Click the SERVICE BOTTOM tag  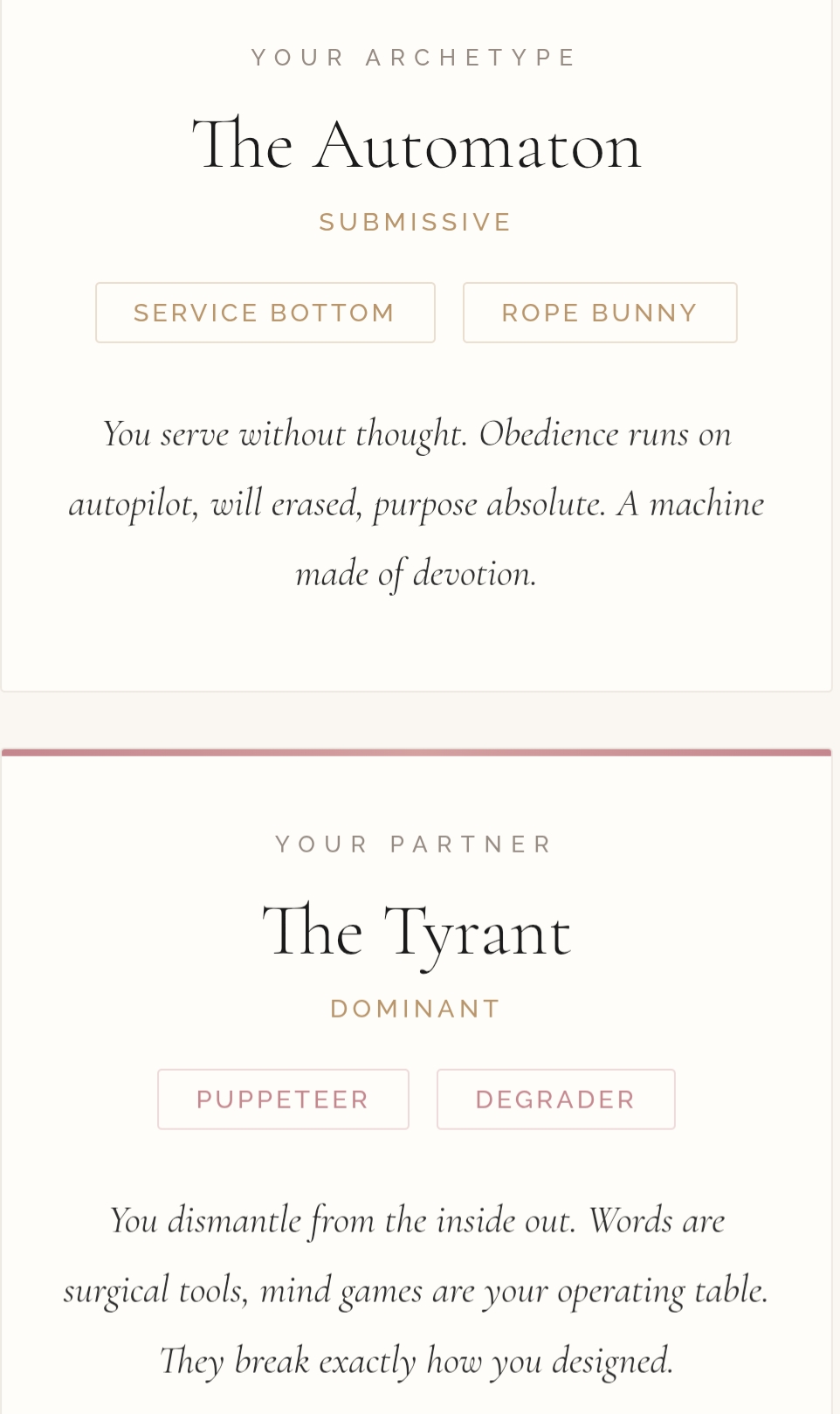265,313
